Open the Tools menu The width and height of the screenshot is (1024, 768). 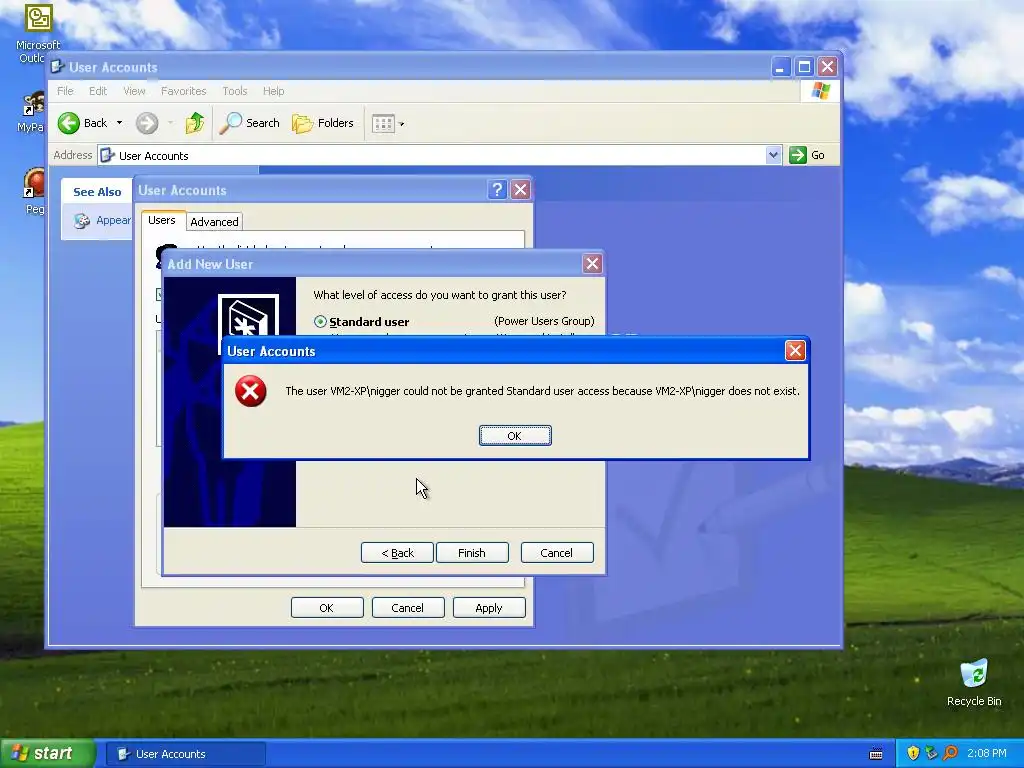[234, 91]
